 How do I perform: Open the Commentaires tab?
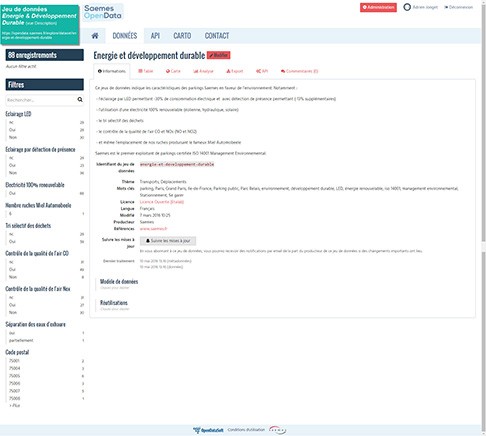pos(299,71)
